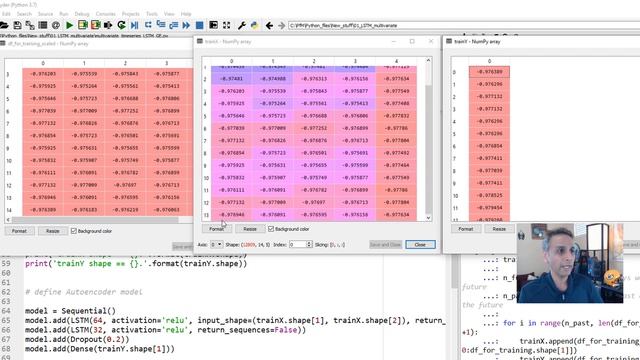Open Preferences wrench icon

click(x=242, y=25)
